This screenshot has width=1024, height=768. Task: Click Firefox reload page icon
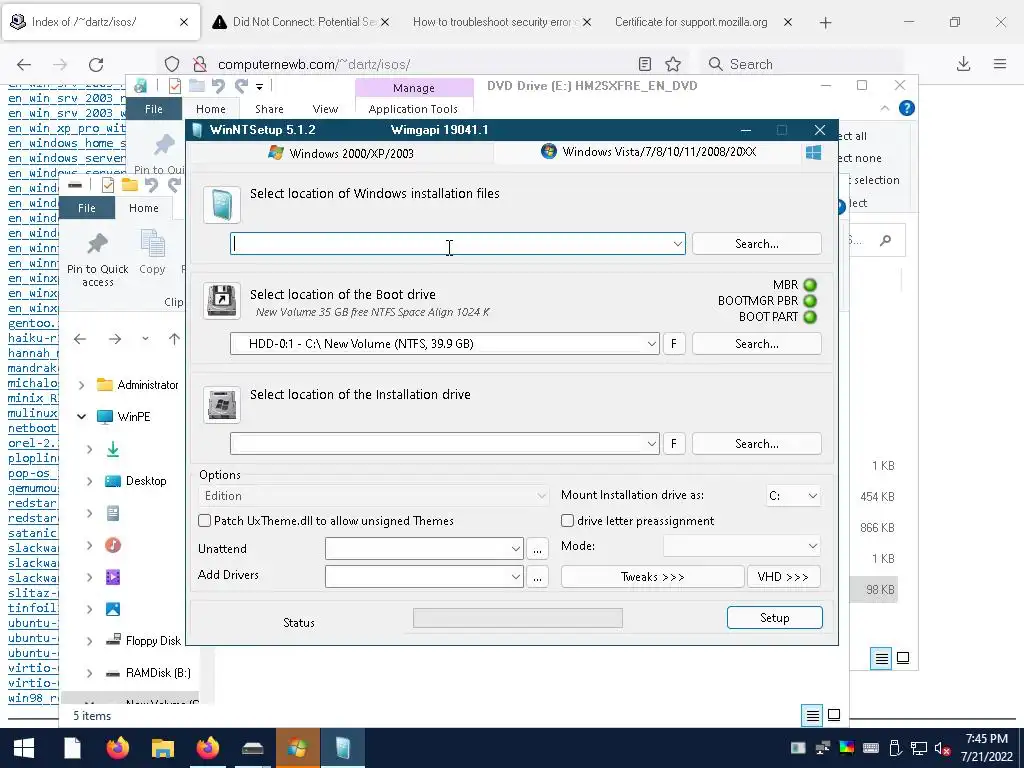point(96,64)
